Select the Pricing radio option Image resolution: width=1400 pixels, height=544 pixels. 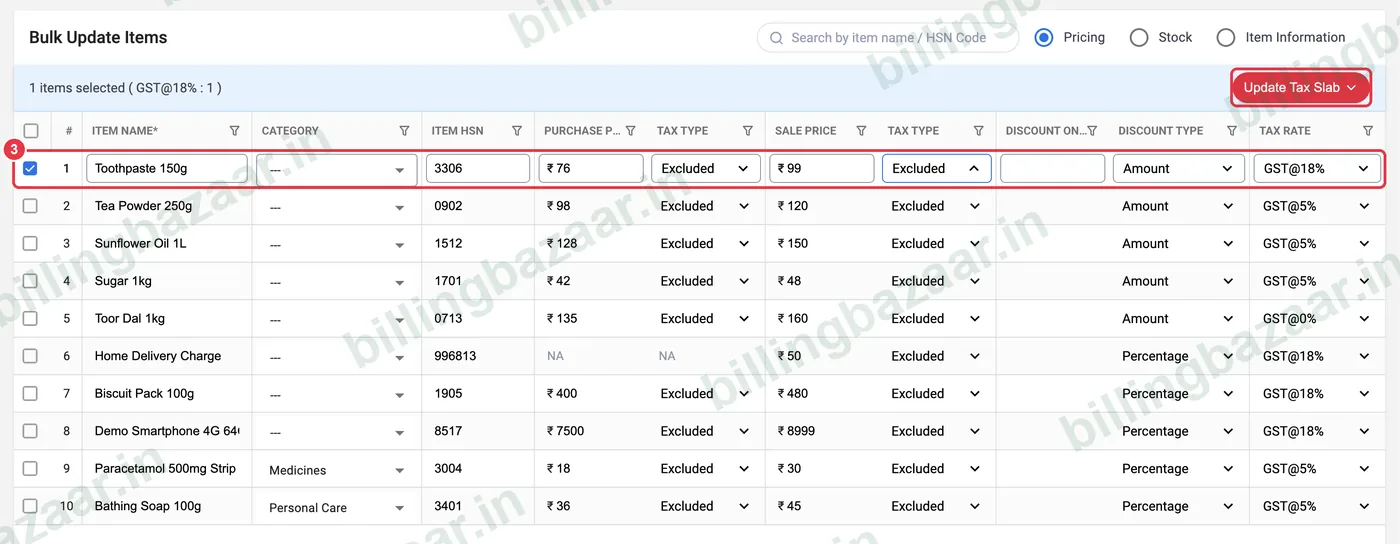point(1044,37)
